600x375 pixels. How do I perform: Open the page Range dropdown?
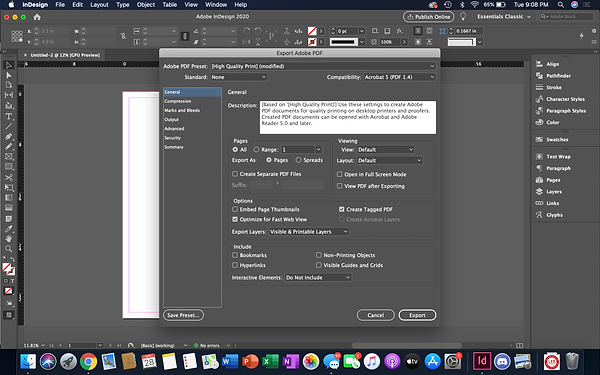click(318, 150)
